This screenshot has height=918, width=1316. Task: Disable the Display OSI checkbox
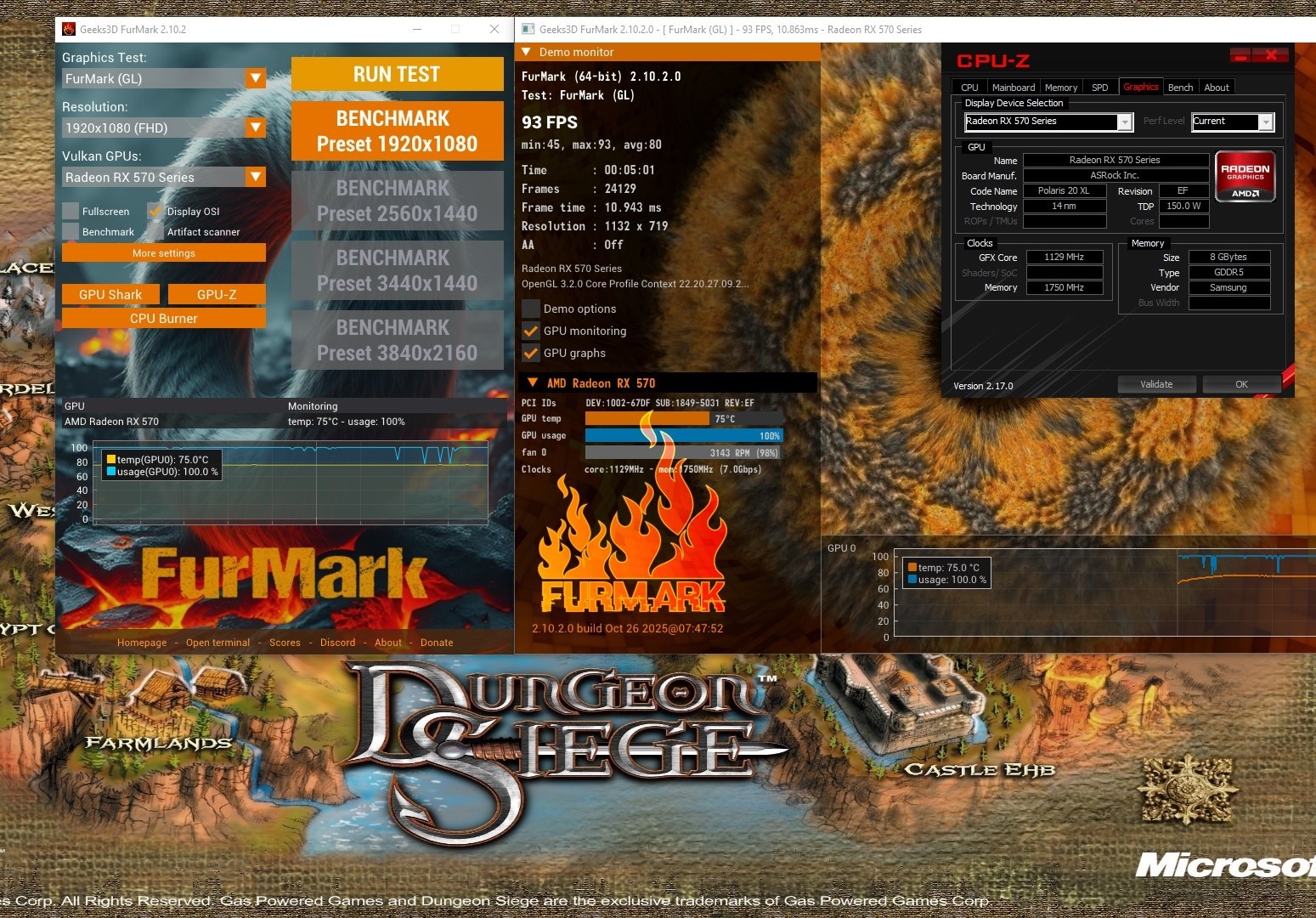pyautogui.click(x=155, y=211)
